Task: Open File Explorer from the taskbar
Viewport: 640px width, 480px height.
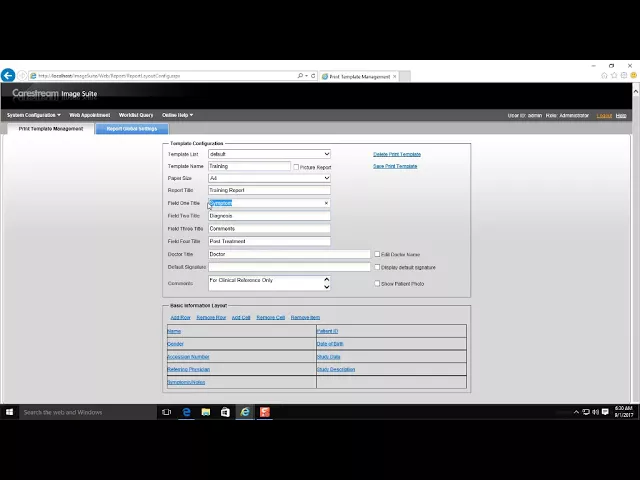Action: [206, 412]
